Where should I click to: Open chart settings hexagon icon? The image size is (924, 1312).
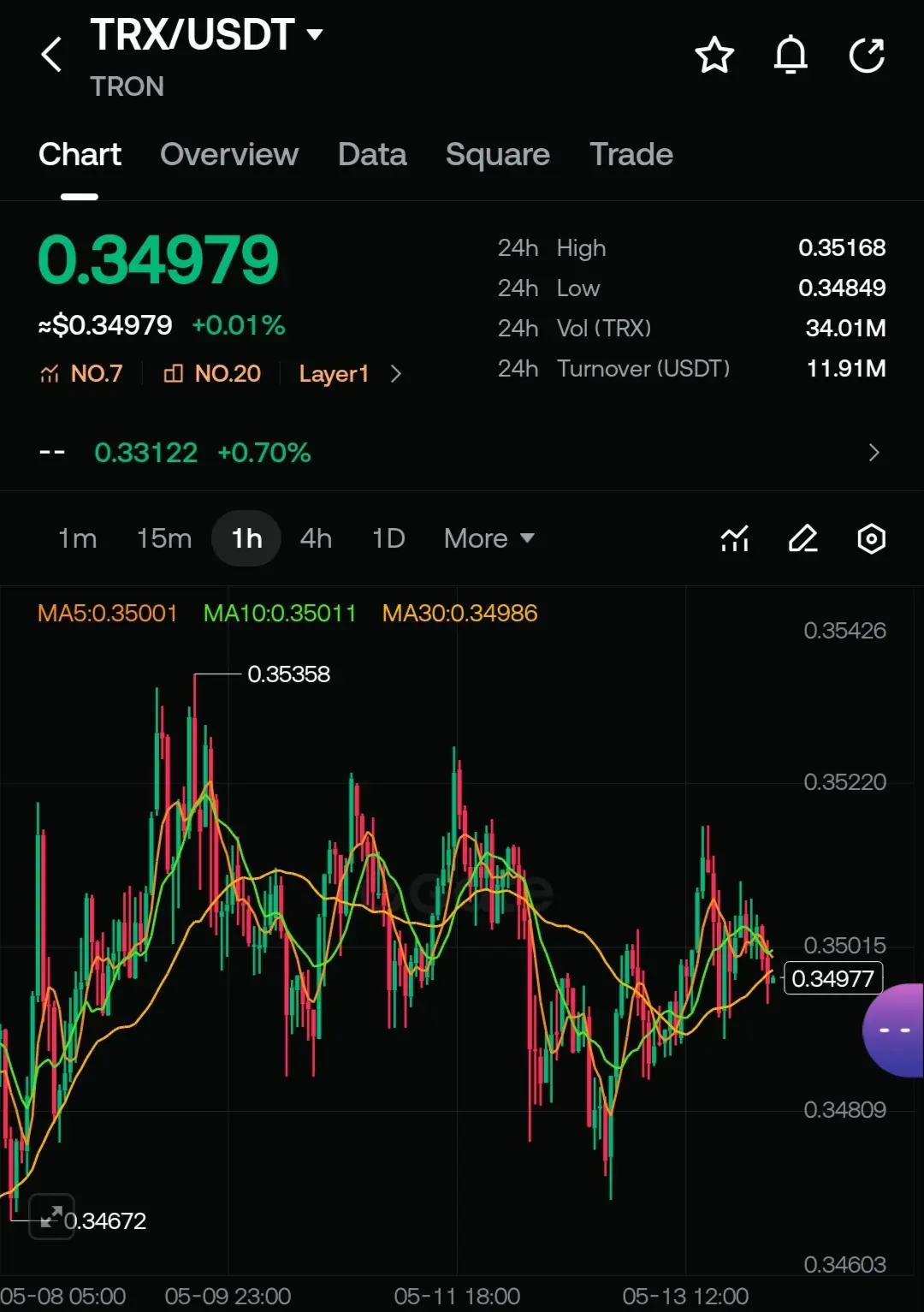(x=871, y=538)
